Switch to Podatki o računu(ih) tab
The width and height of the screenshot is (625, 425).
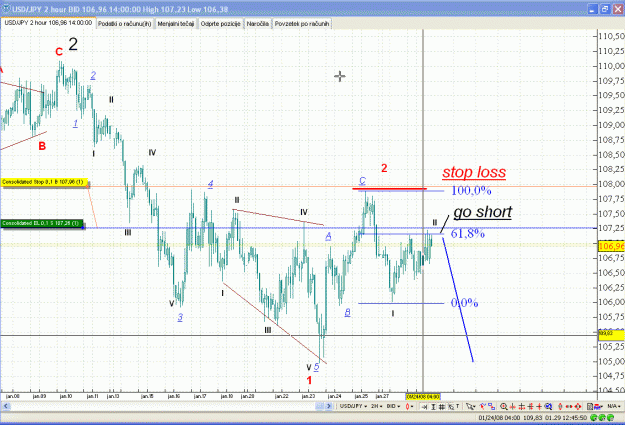pyautogui.click(x=124, y=24)
